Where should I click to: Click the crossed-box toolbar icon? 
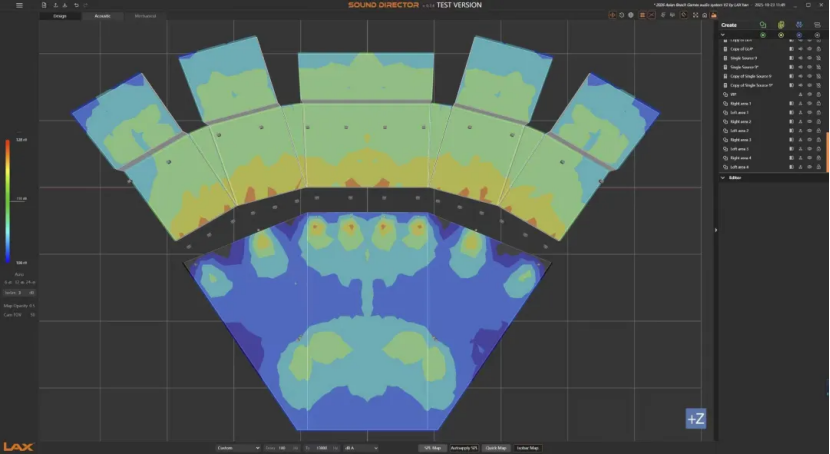coord(652,15)
